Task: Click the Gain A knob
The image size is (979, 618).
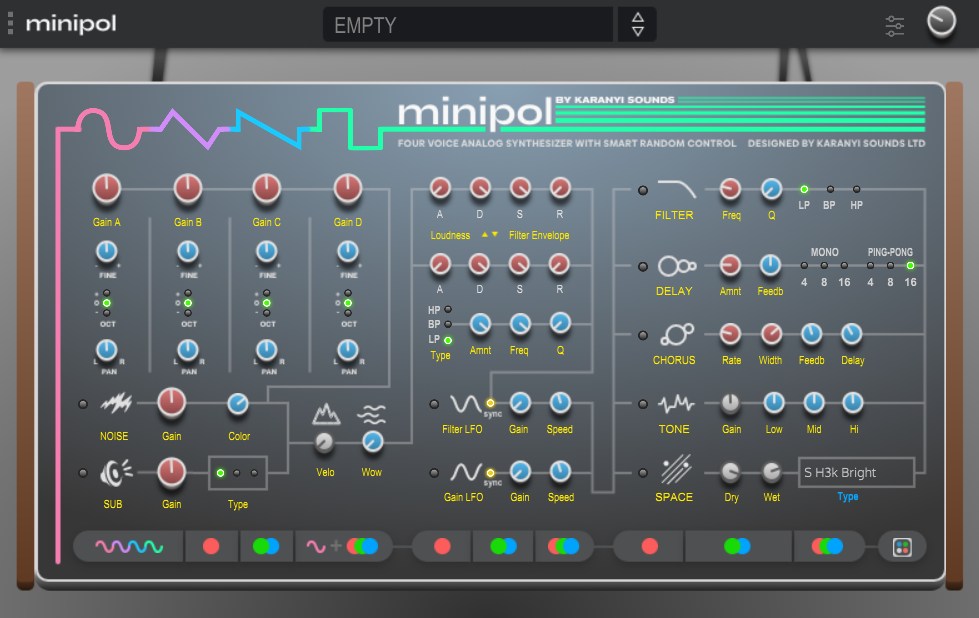Action: coord(107,189)
